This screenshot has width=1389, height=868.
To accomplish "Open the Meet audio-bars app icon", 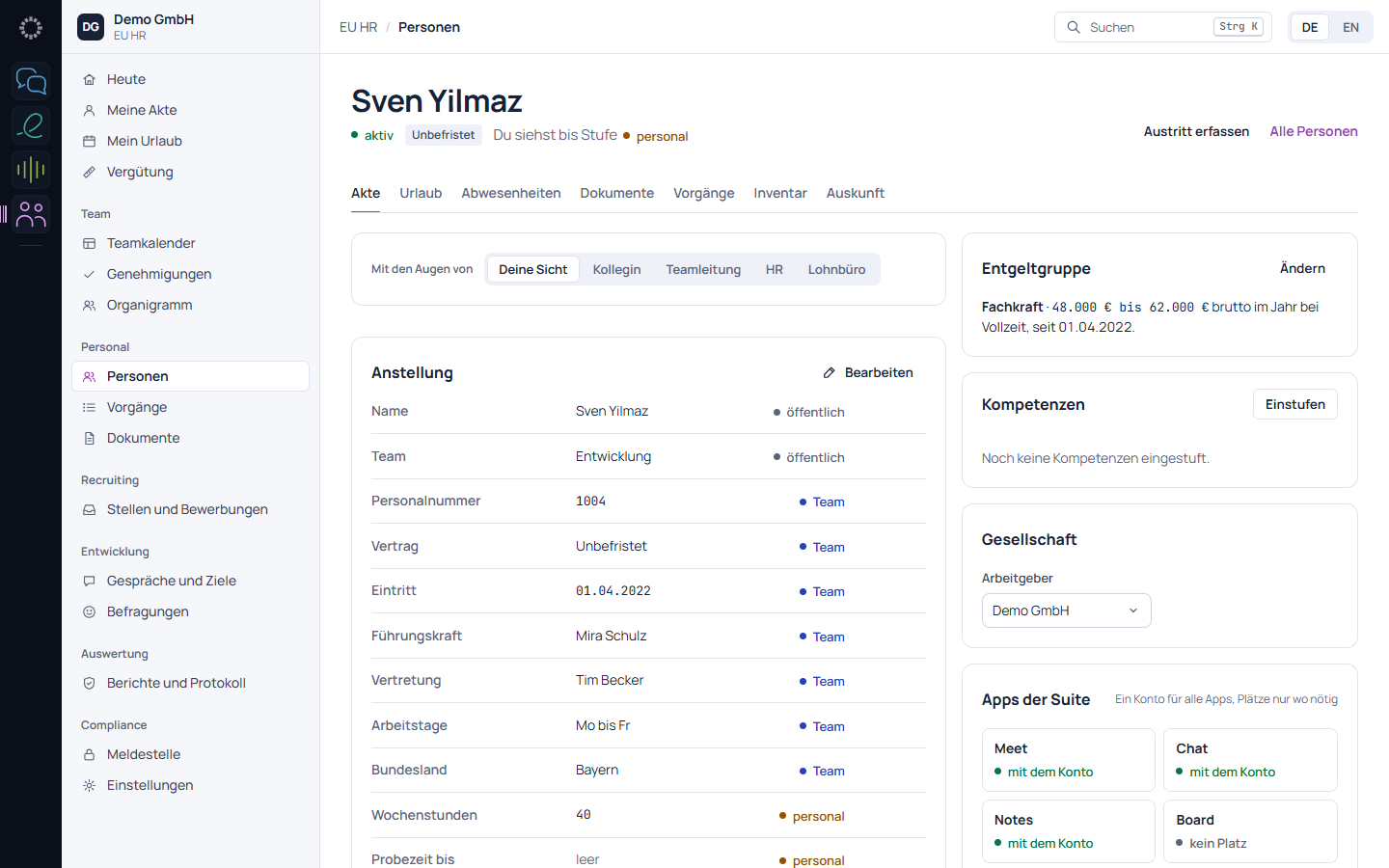I will [x=31, y=170].
